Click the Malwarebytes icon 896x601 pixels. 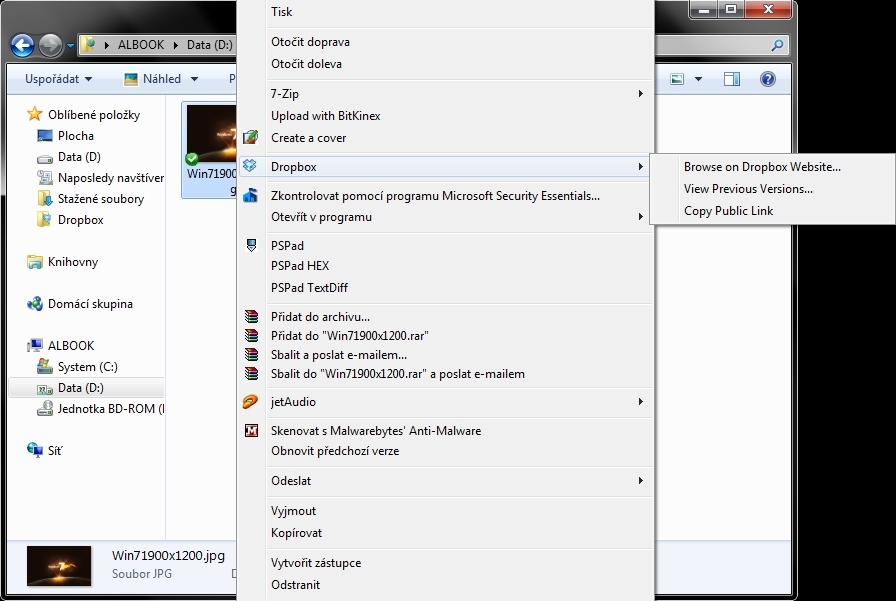click(251, 431)
